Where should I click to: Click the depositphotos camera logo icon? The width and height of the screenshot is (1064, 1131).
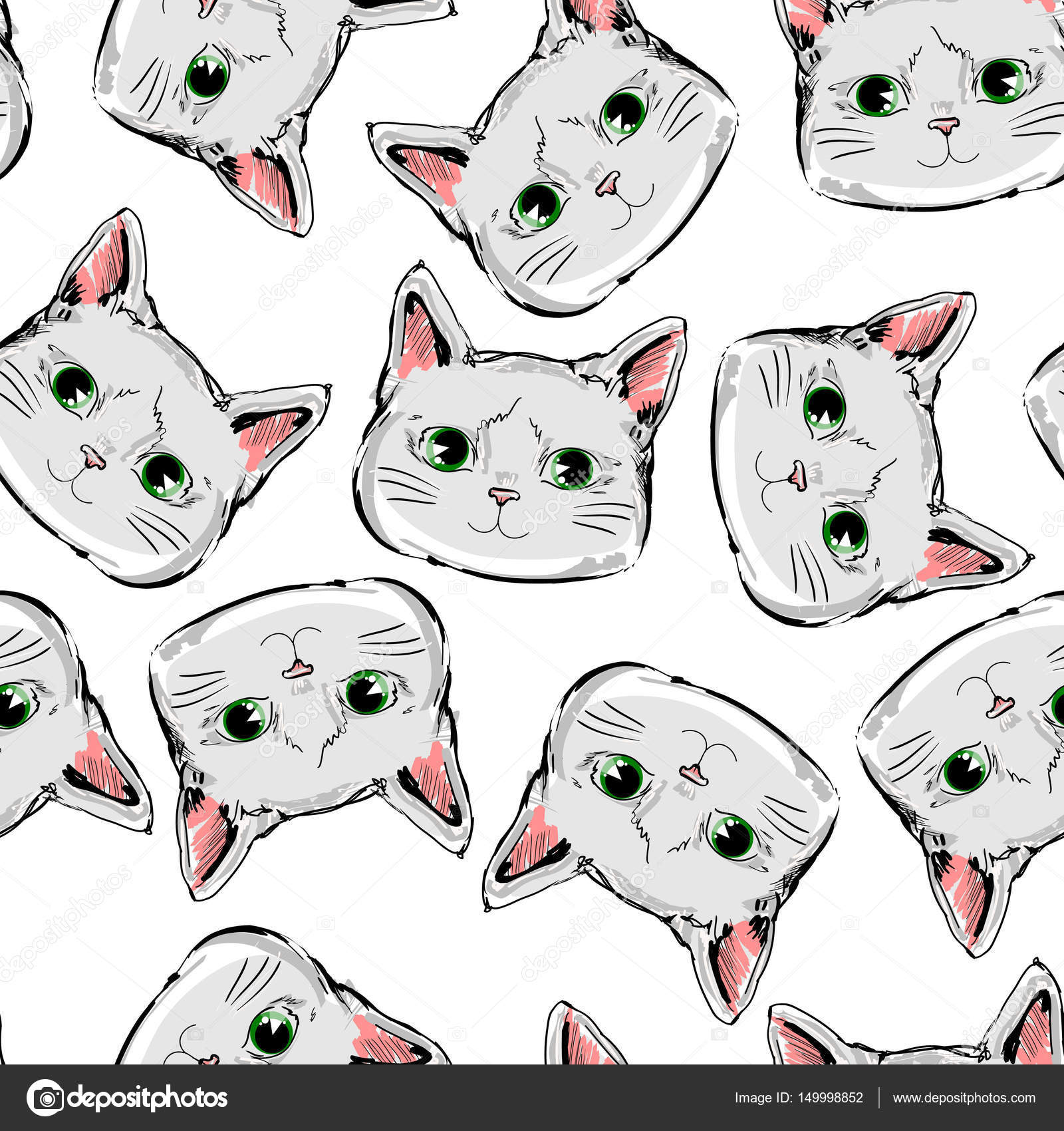coord(45,1098)
